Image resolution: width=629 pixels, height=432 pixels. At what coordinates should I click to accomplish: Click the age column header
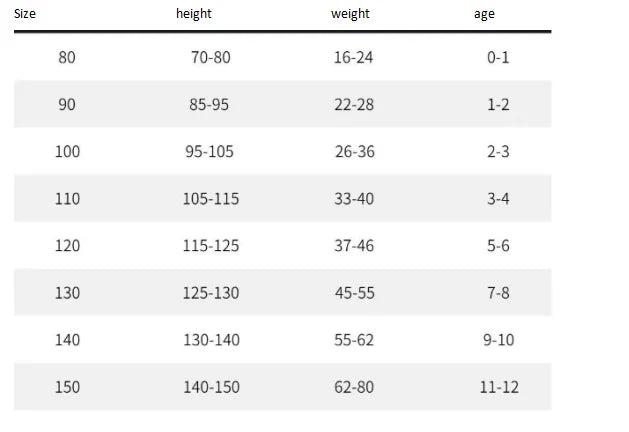pos(484,14)
